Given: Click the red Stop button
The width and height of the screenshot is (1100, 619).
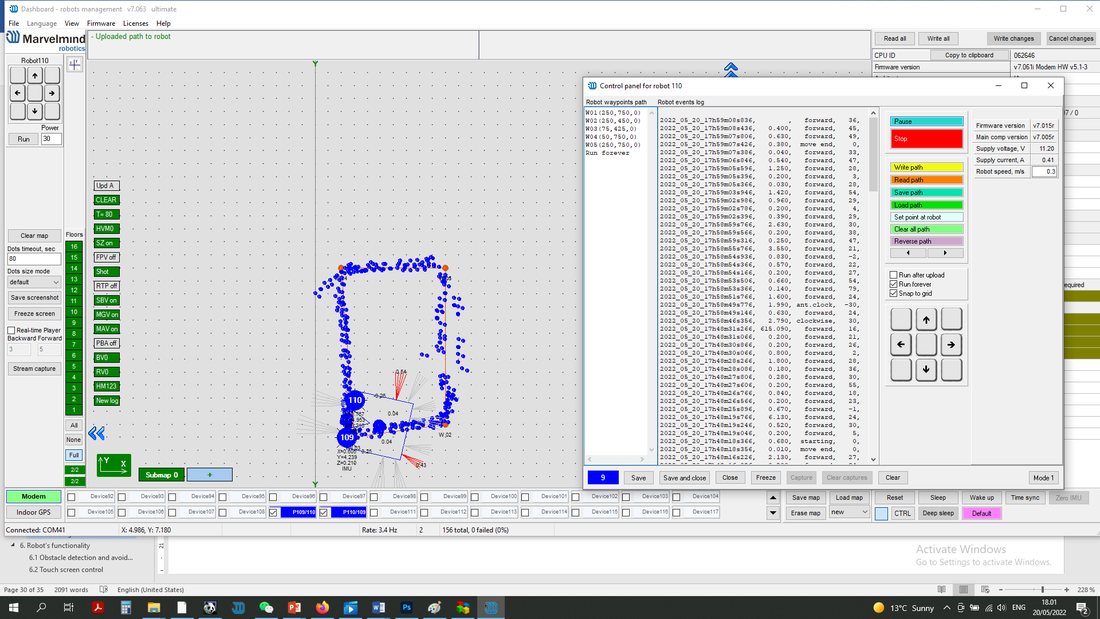Looking at the screenshot, I should (x=926, y=139).
